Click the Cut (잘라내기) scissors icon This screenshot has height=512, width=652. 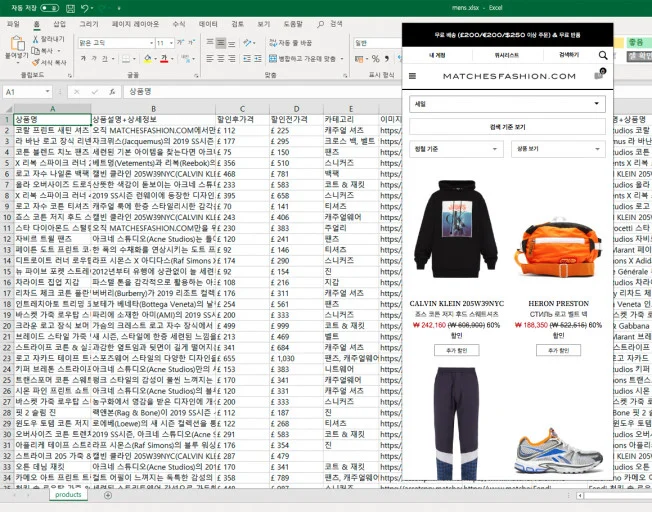click(x=36, y=39)
